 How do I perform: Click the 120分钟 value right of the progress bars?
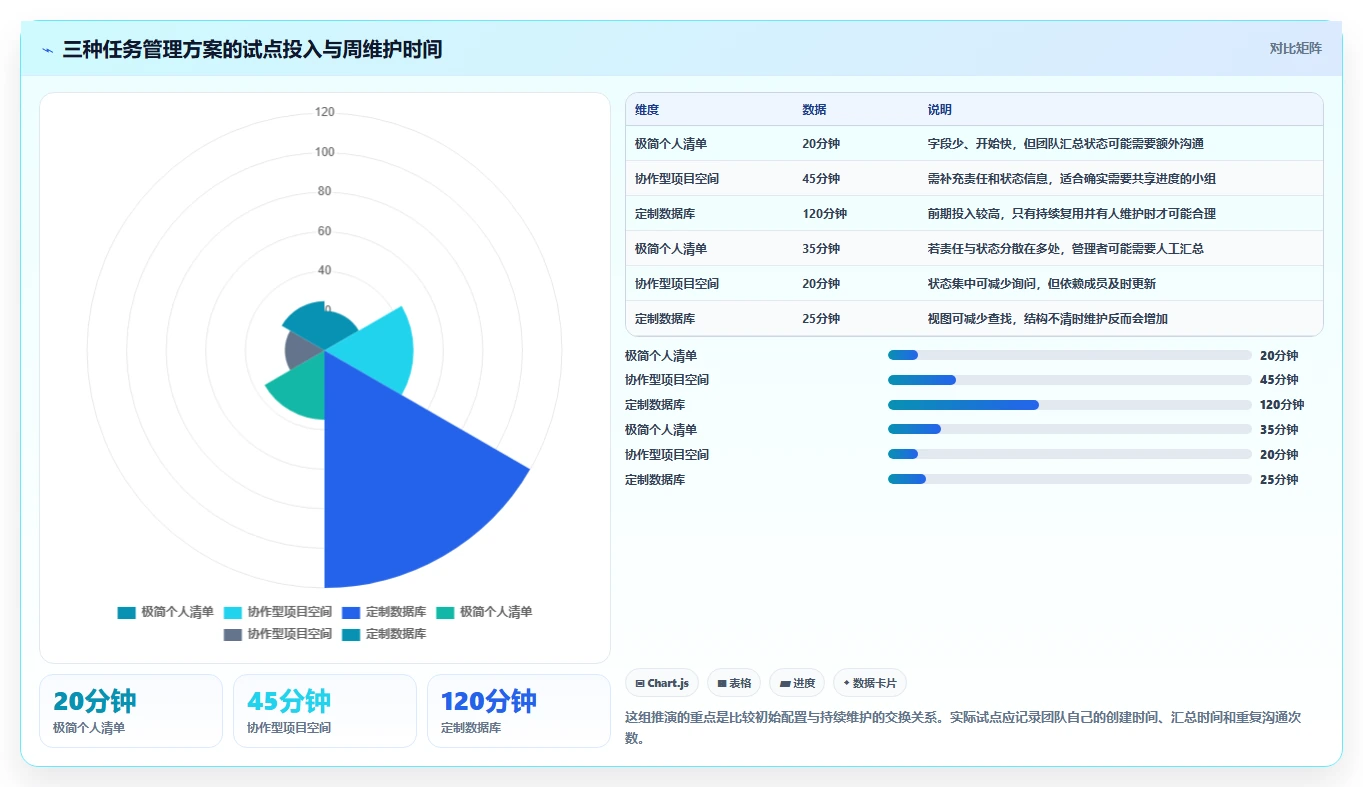[x=1282, y=405]
